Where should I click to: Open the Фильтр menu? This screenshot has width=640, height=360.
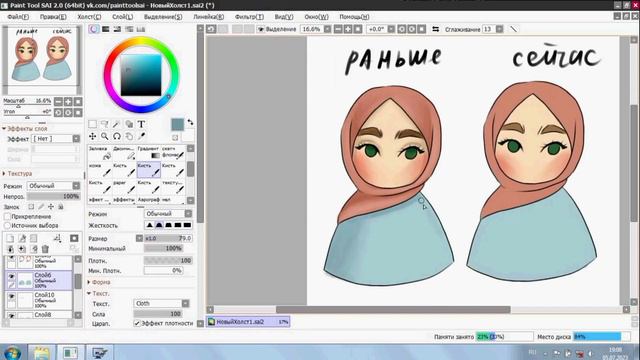coord(249,17)
